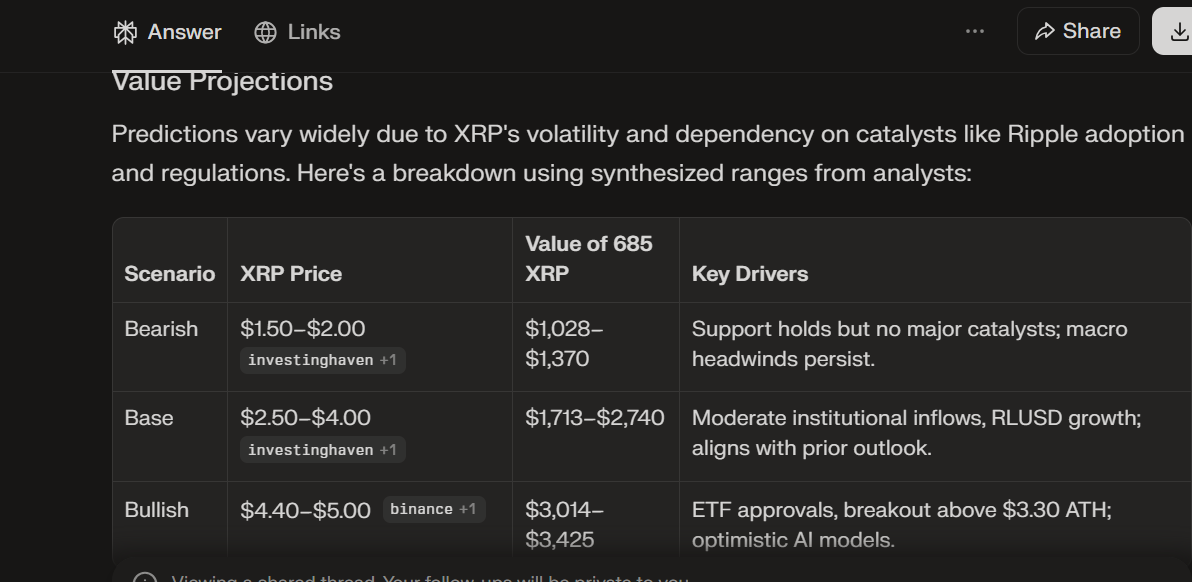Click the Share button
1192x582 pixels.
(x=1078, y=31)
